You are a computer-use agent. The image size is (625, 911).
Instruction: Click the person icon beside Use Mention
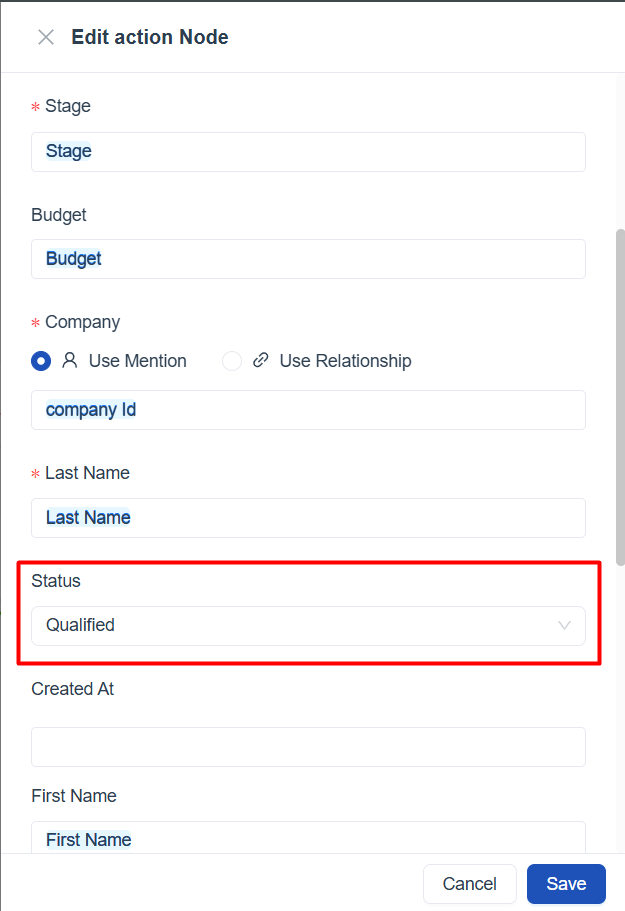(x=69, y=361)
